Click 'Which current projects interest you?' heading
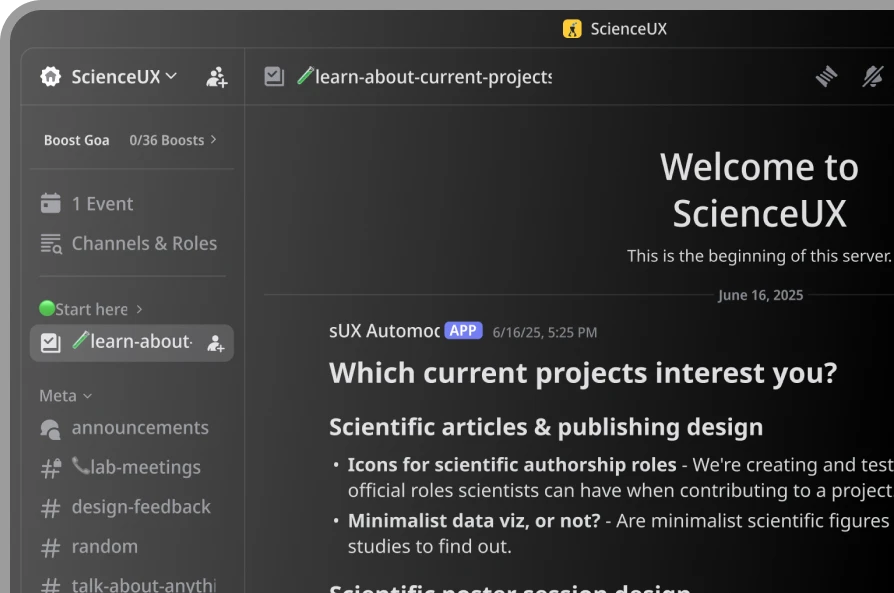894x593 pixels. point(583,373)
